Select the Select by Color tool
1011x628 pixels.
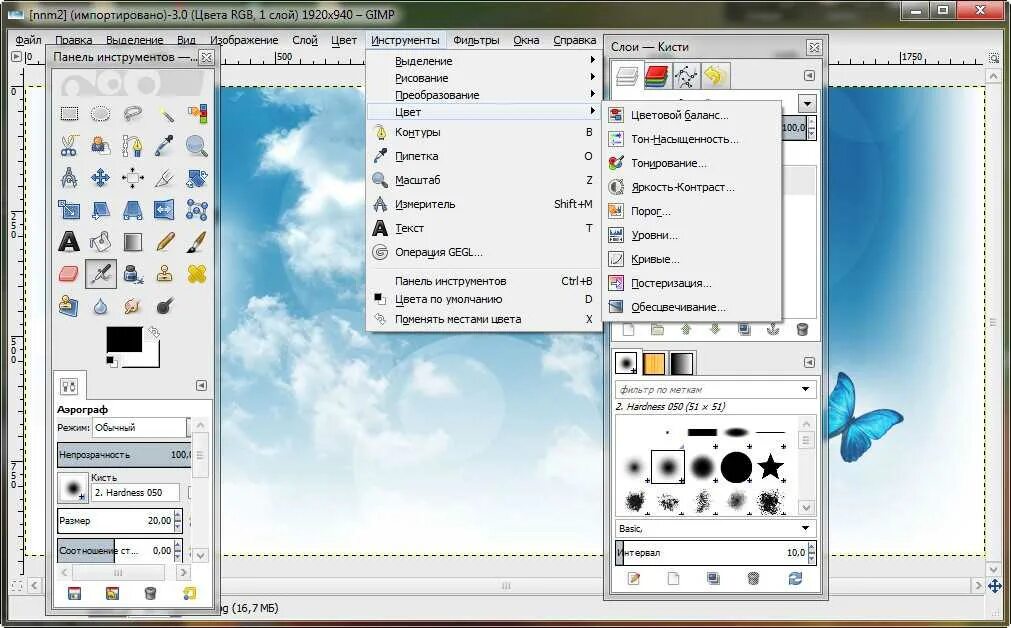coord(197,114)
